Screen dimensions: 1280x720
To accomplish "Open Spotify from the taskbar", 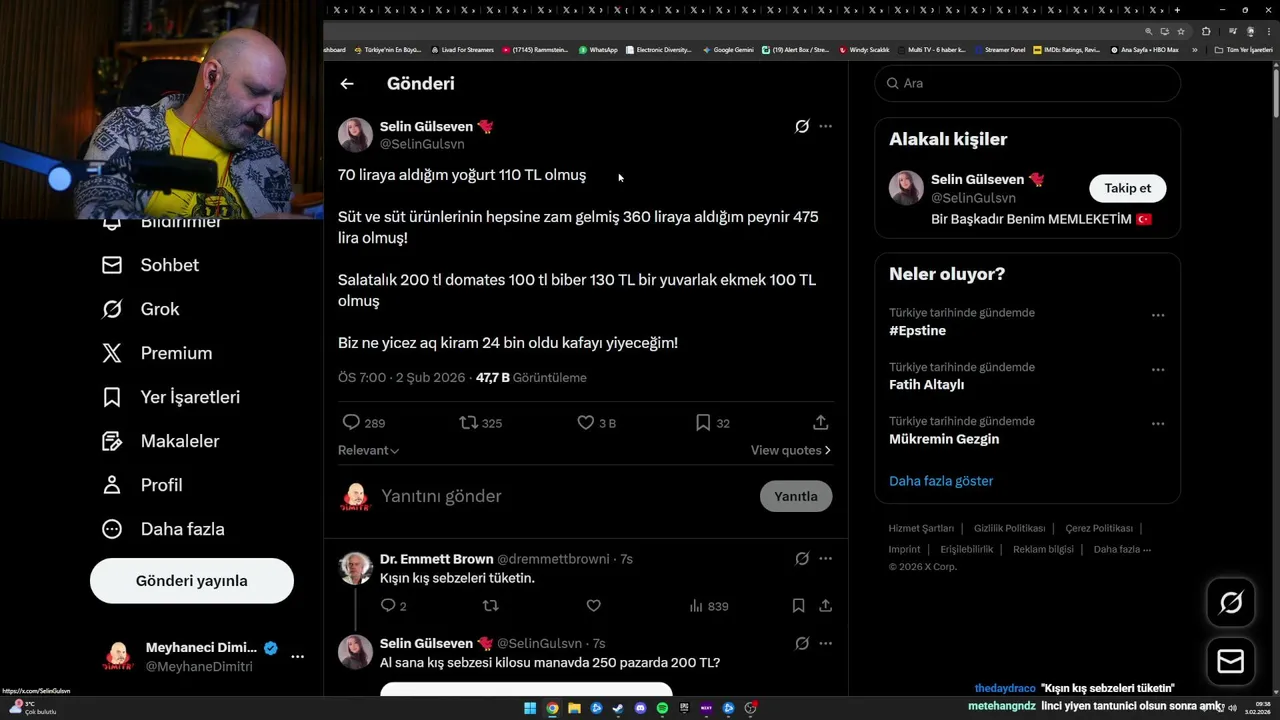I will [x=662, y=708].
